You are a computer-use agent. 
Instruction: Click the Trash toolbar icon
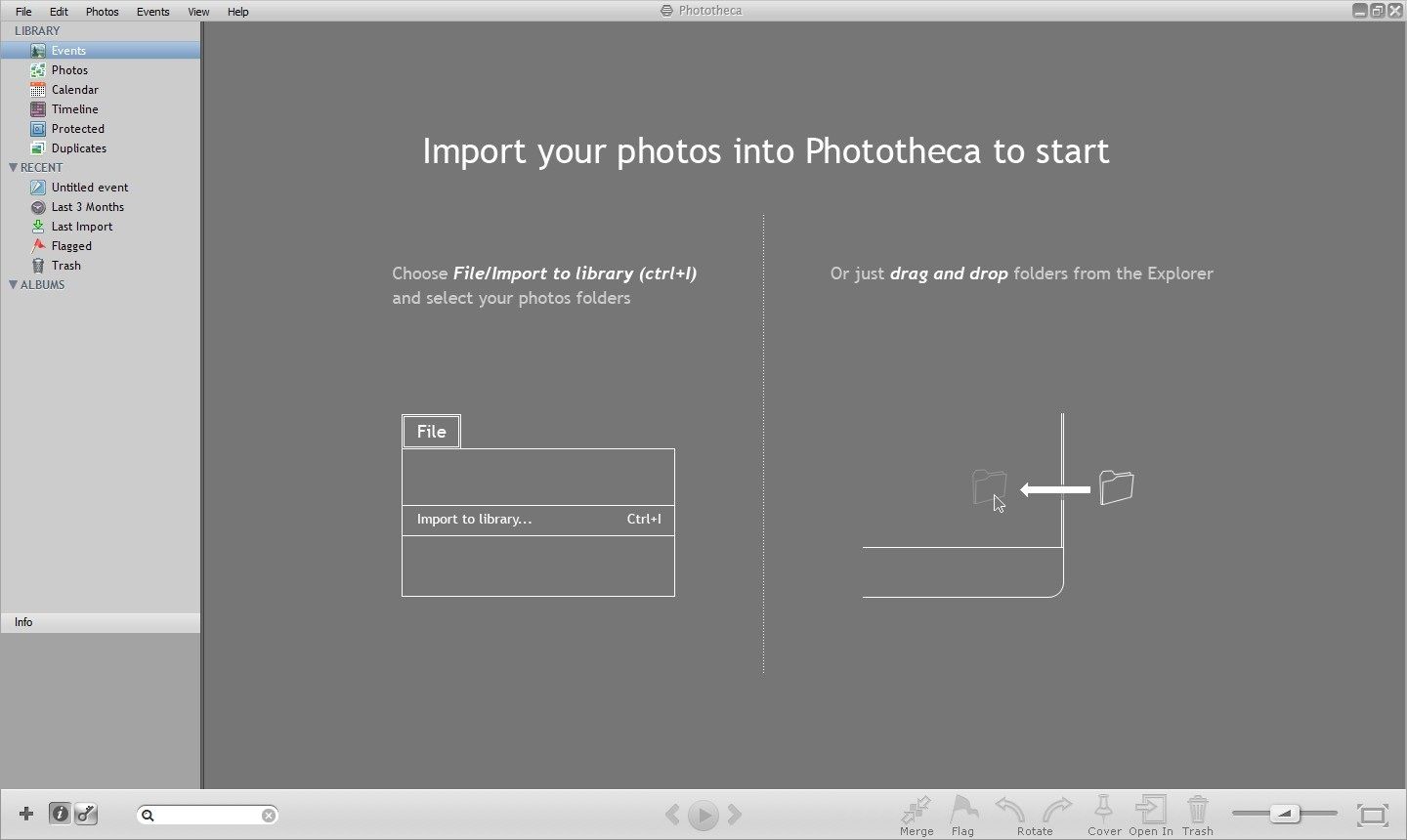coord(1198,810)
